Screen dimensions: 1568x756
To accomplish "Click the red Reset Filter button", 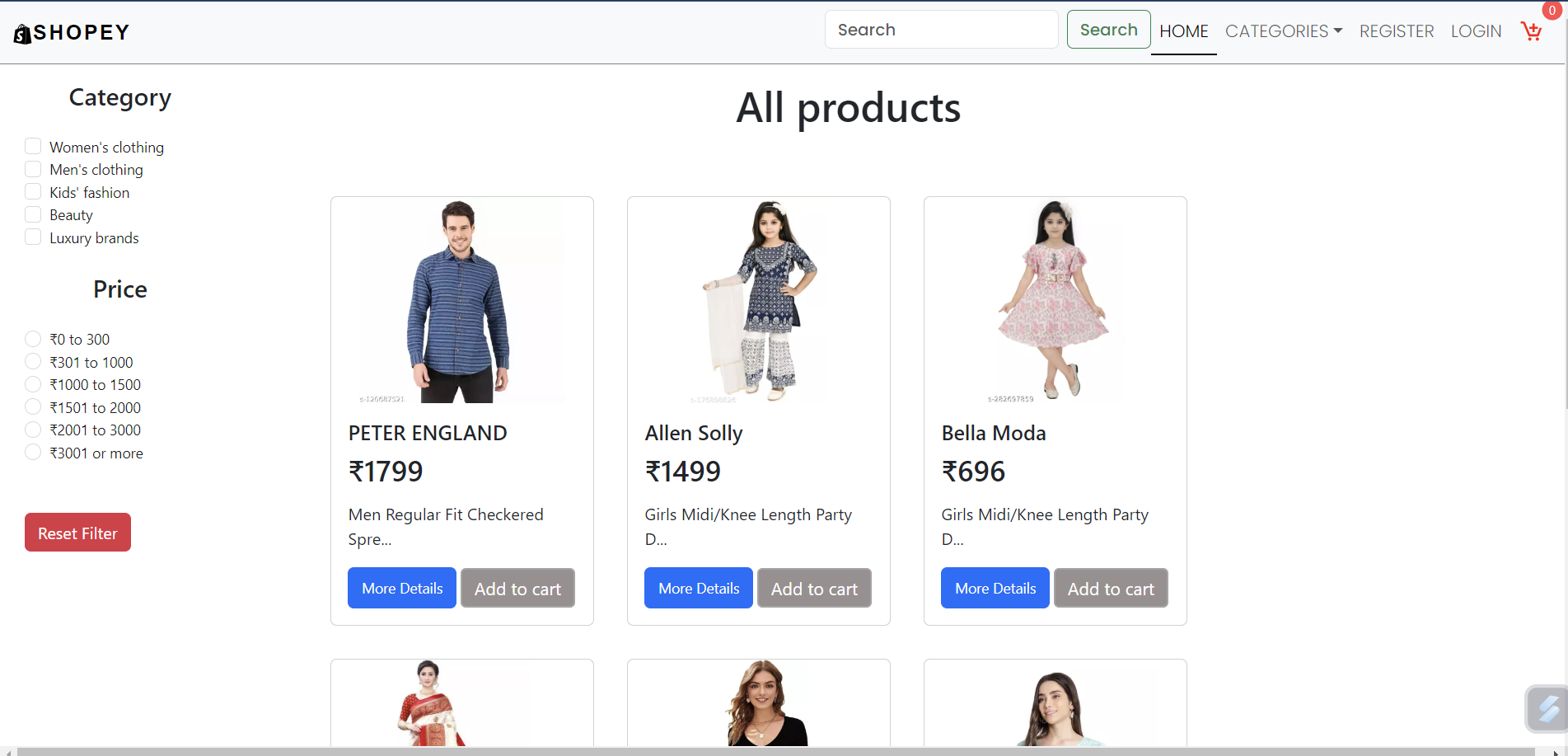I will (77, 533).
